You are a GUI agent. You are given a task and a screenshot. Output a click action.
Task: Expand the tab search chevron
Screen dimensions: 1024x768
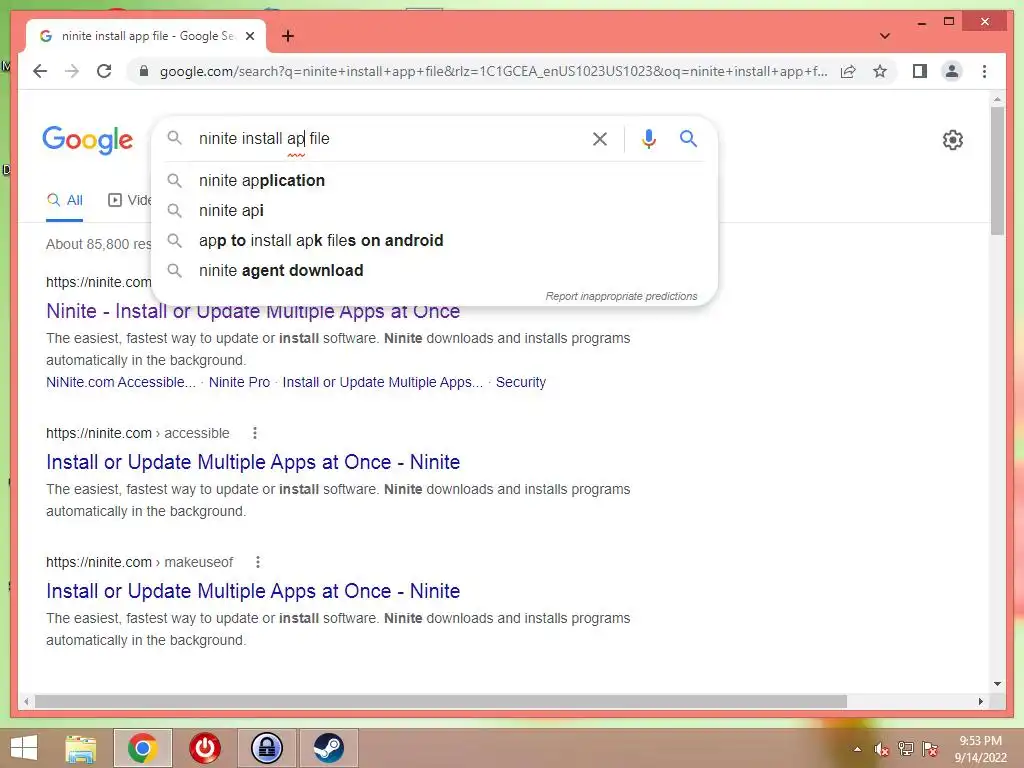884,36
